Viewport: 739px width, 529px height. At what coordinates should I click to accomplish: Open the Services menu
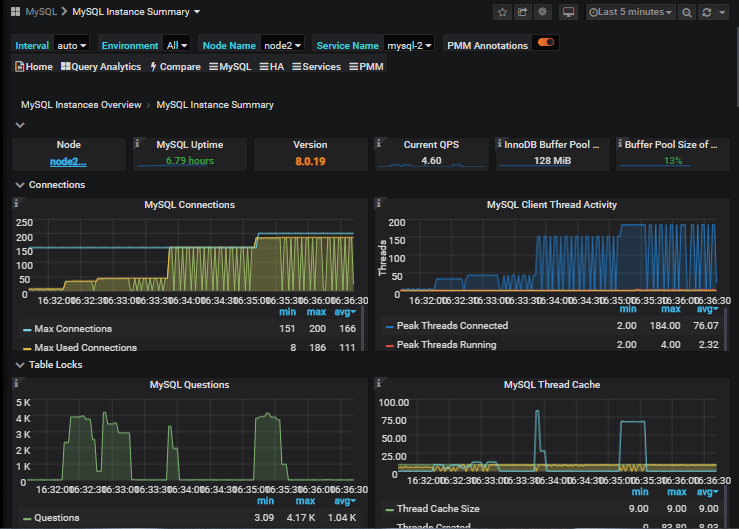[316, 66]
